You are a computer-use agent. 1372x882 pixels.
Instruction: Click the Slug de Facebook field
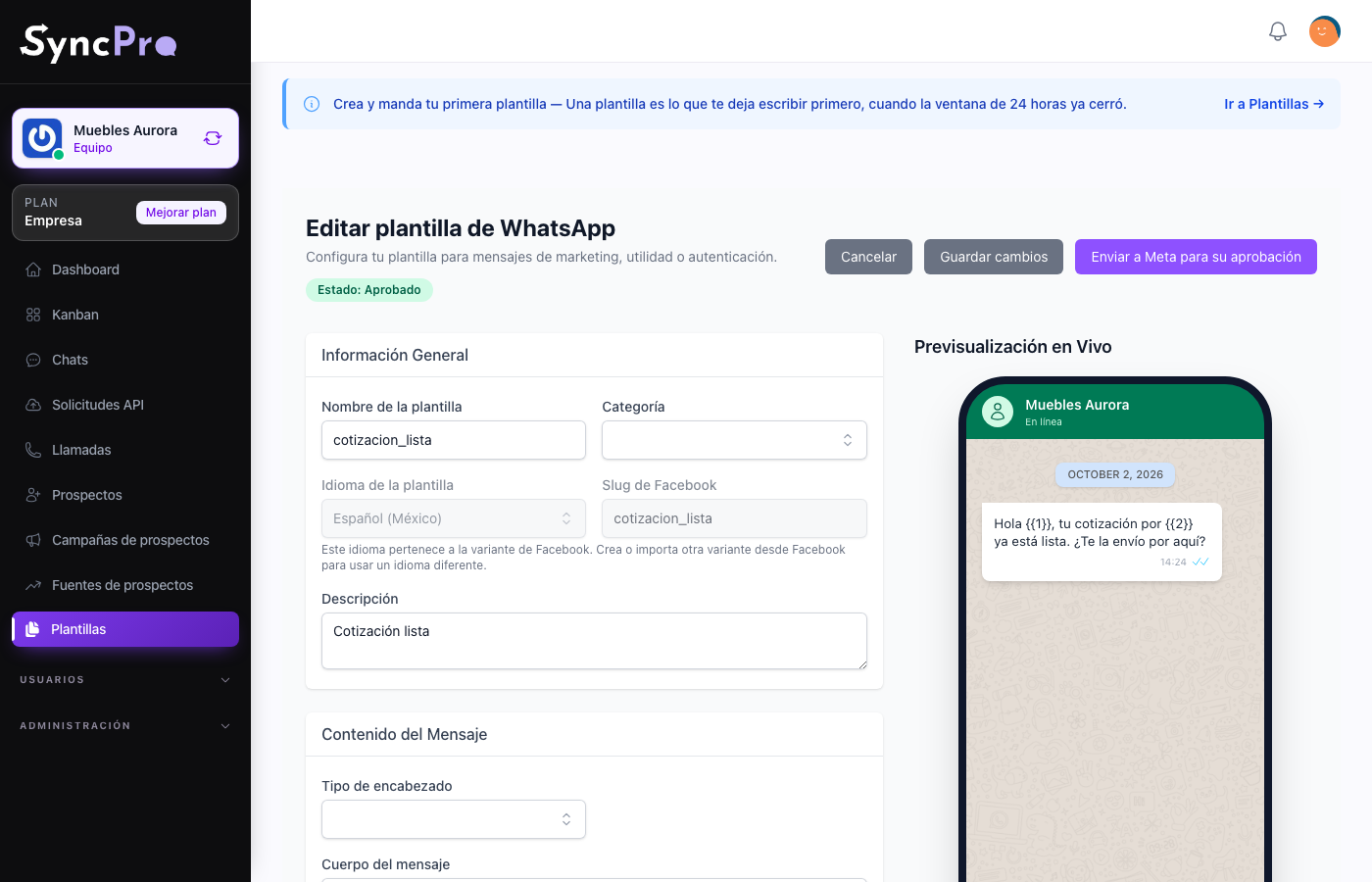pos(734,518)
